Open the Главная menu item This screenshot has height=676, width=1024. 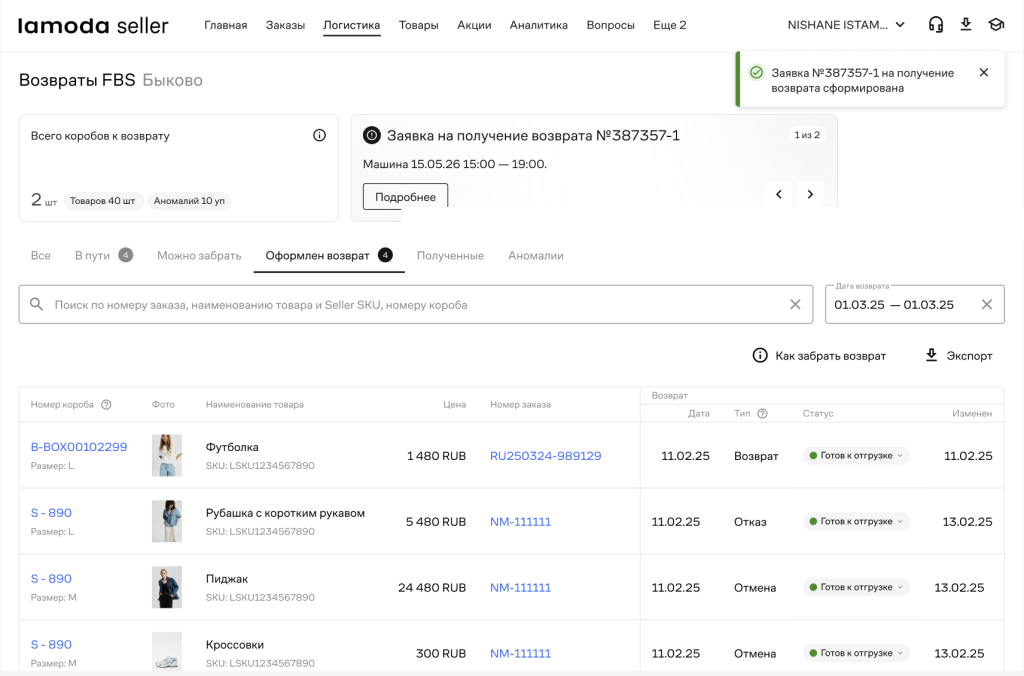click(x=225, y=25)
